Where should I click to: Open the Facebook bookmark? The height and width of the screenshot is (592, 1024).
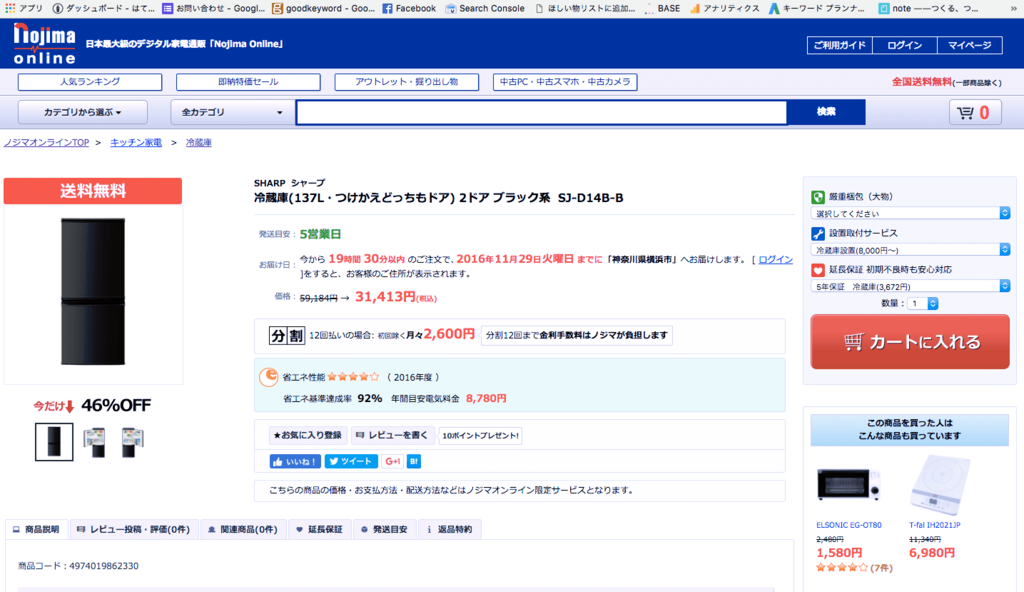(x=409, y=8)
